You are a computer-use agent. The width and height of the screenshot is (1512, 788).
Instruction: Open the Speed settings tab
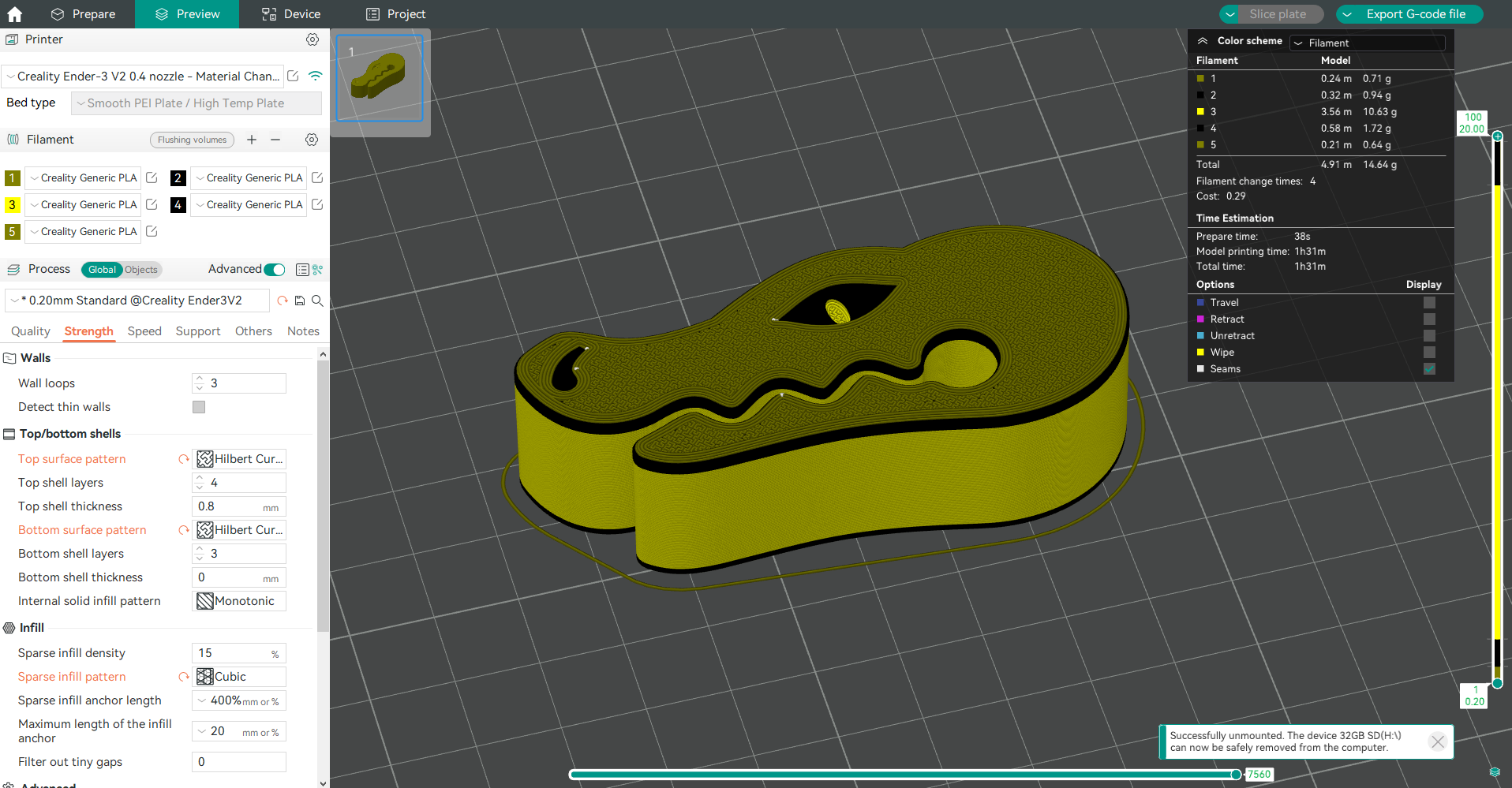coord(144,331)
